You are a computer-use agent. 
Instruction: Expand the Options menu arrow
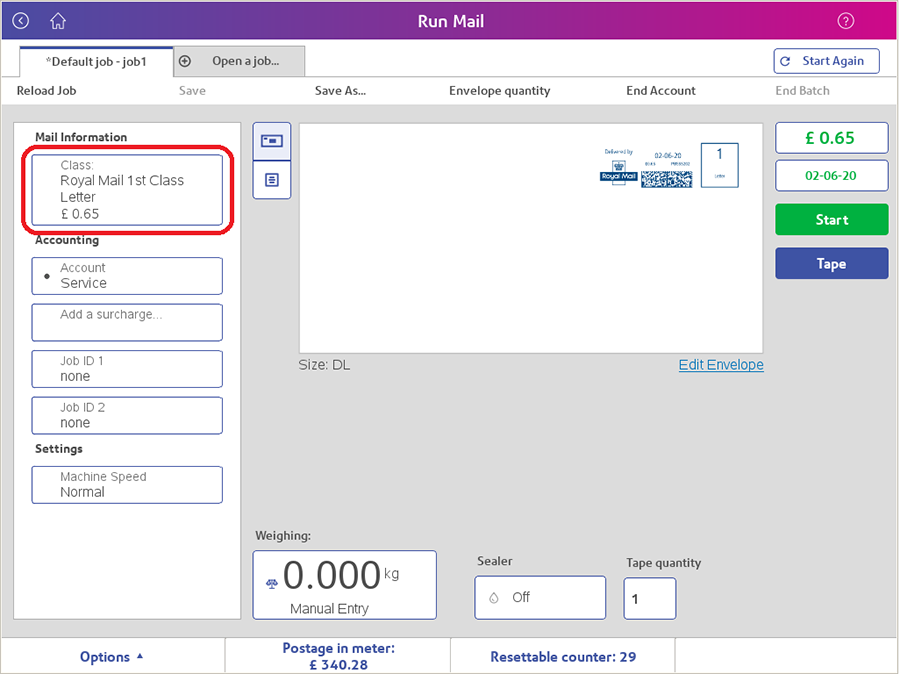pyautogui.click(x=140, y=656)
